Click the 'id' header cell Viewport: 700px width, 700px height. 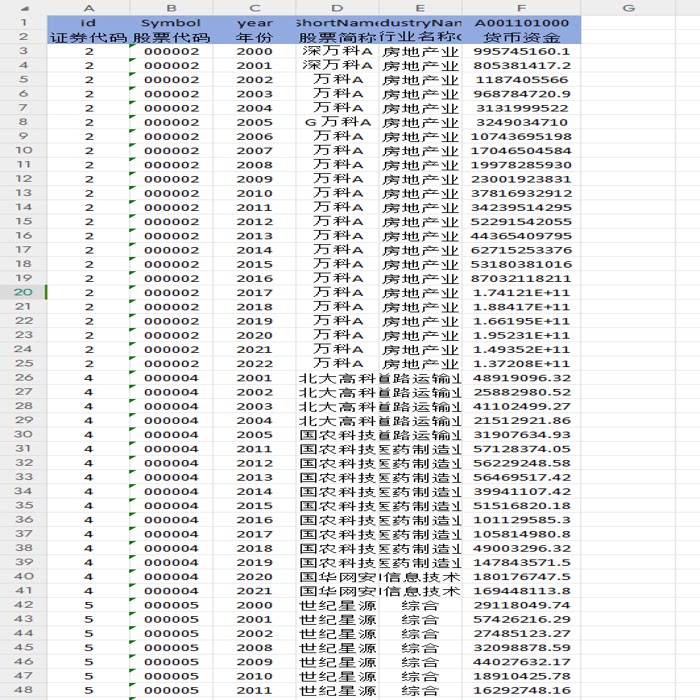(88, 22)
